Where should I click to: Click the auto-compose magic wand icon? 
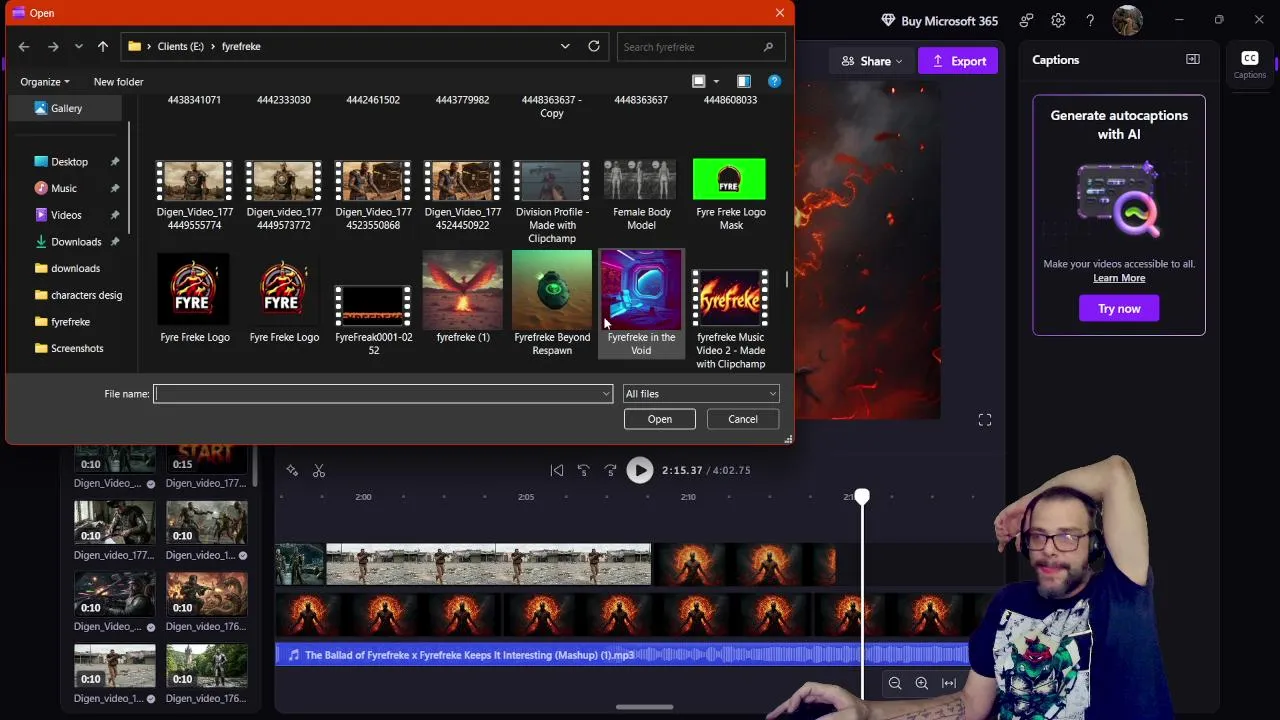click(x=292, y=470)
